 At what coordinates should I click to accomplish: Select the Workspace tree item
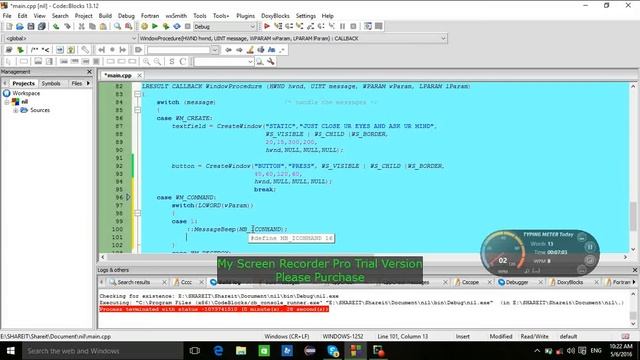tap(26, 93)
